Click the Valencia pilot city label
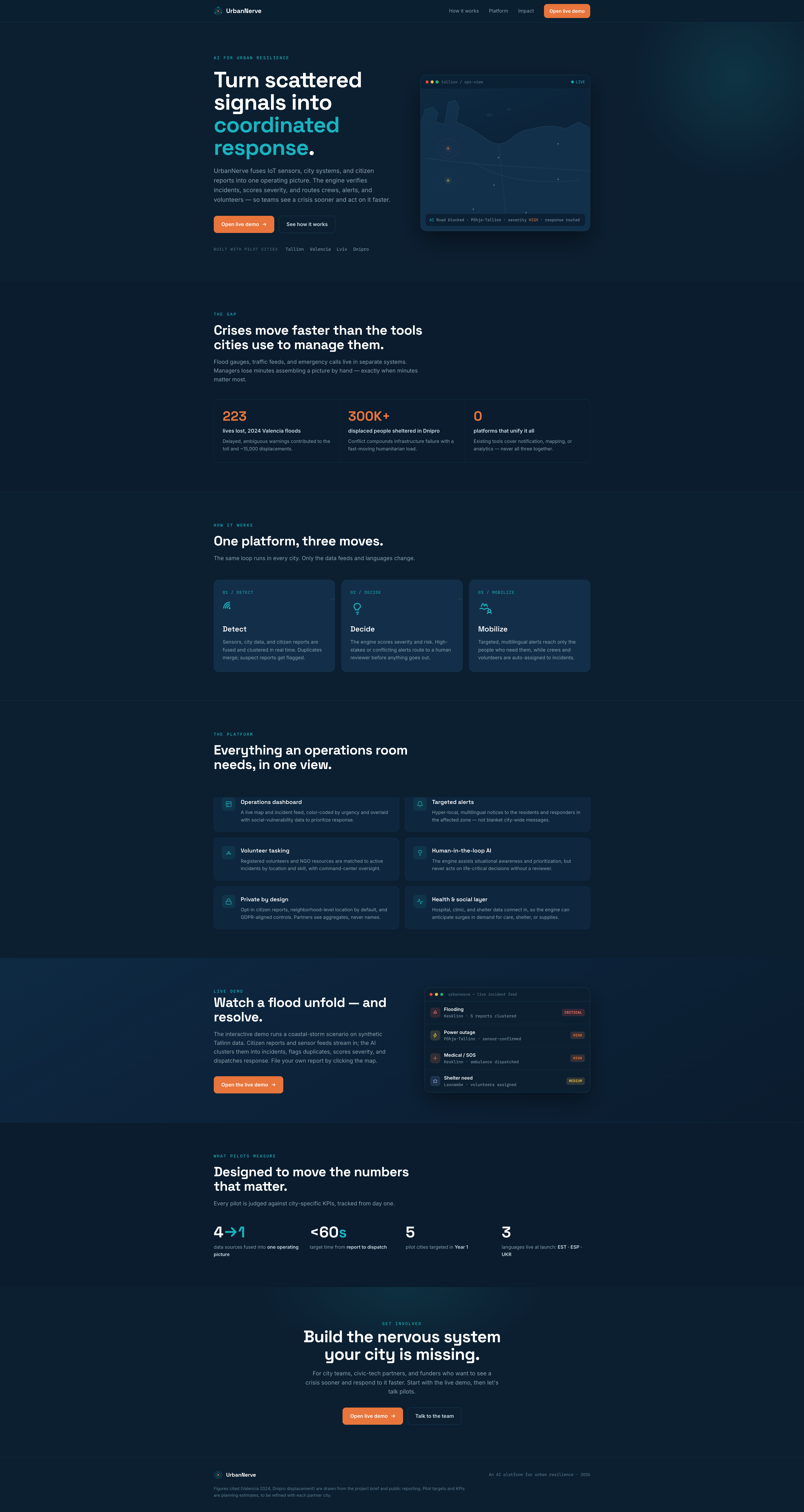Viewport: 804px width, 1512px height. tap(320, 249)
